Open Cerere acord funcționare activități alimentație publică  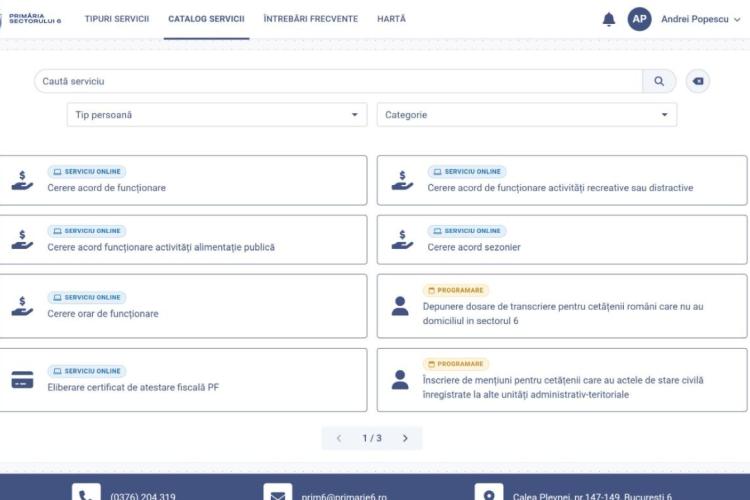[183, 240]
